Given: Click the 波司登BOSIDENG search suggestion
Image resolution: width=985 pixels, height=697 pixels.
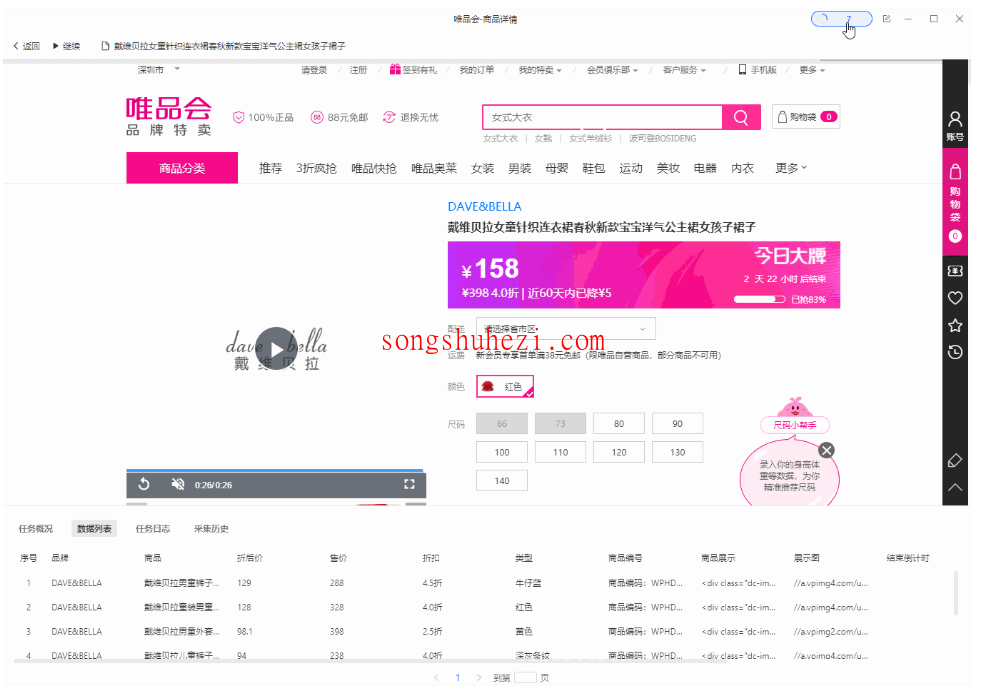Looking at the screenshot, I should tap(663, 138).
